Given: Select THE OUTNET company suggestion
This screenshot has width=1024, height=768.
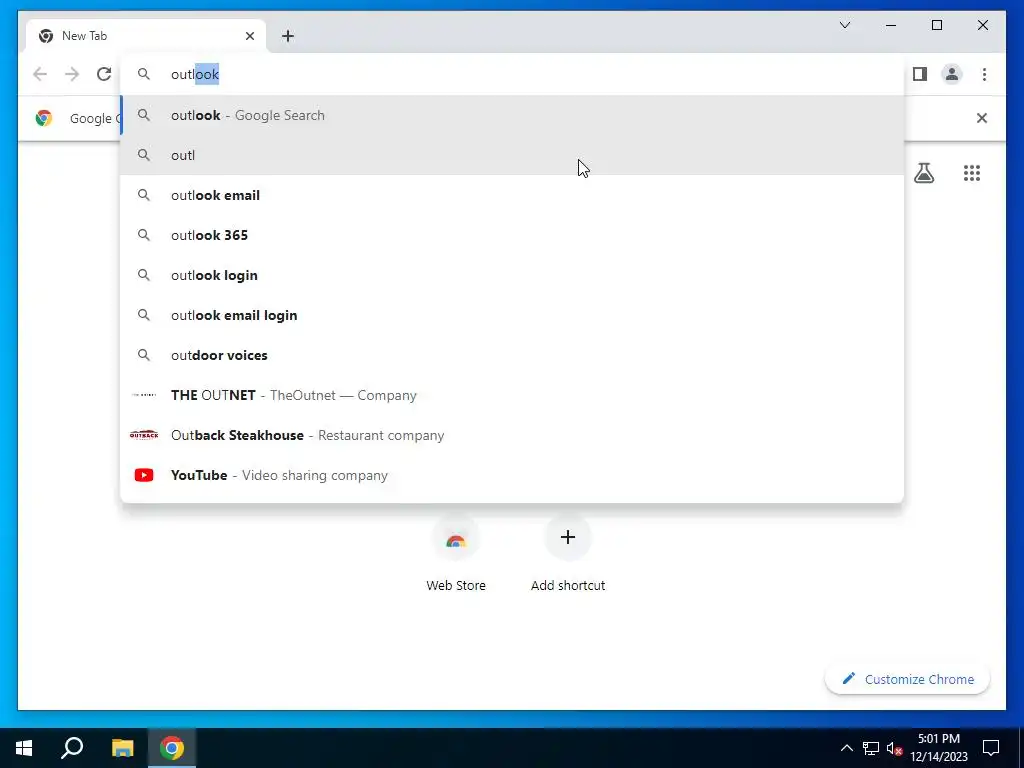Looking at the screenshot, I should point(513,395).
